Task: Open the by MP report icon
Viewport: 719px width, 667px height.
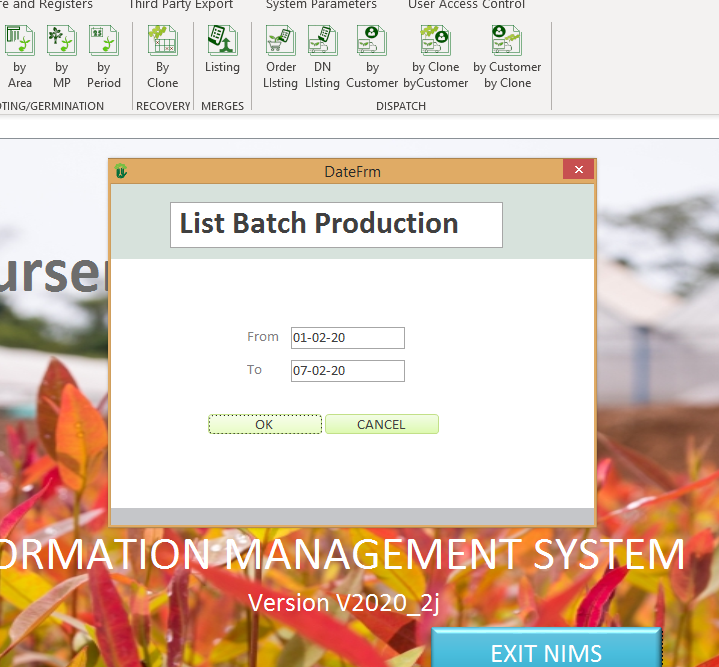Action: tap(61, 57)
